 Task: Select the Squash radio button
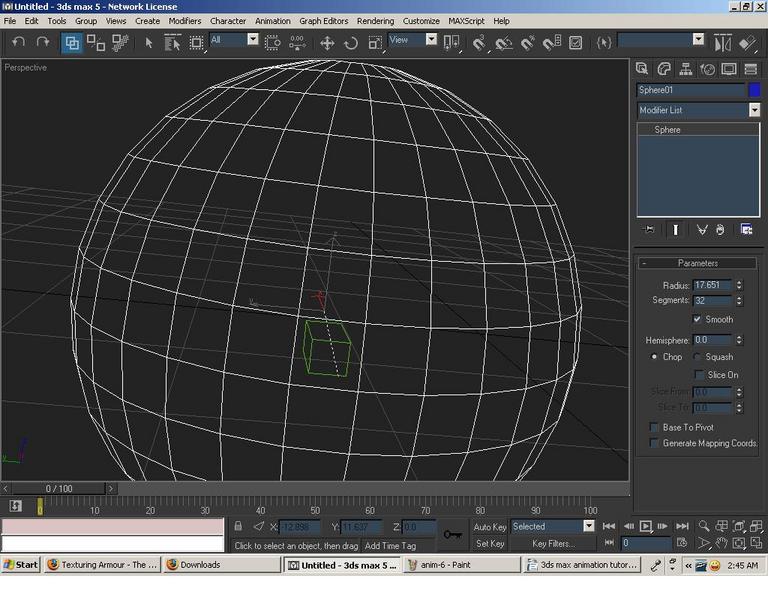697,357
